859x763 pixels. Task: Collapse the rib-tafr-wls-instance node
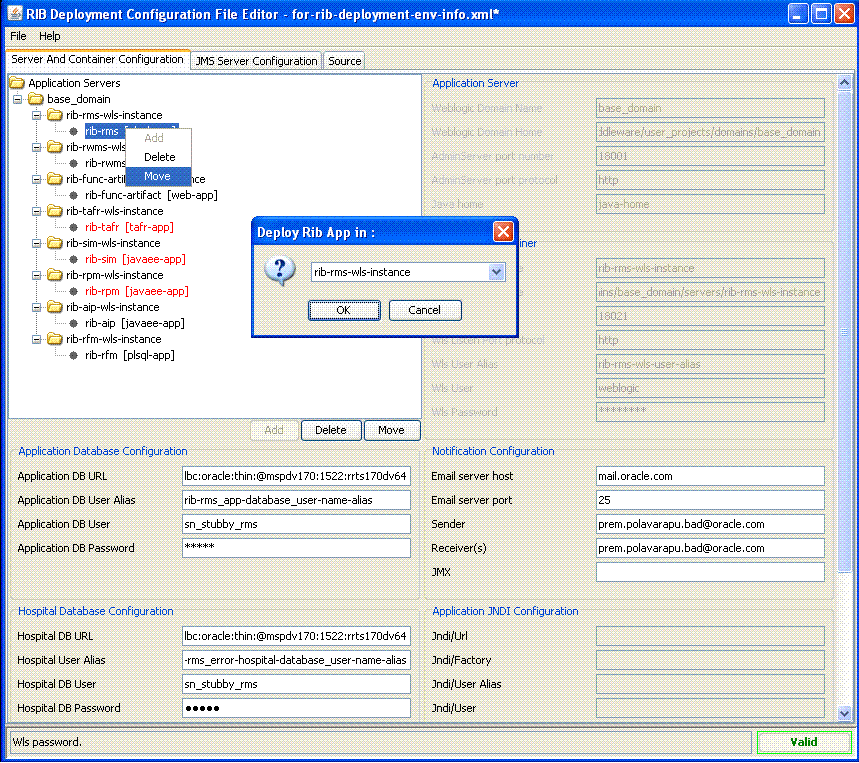pyautogui.click(x=36, y=211)
